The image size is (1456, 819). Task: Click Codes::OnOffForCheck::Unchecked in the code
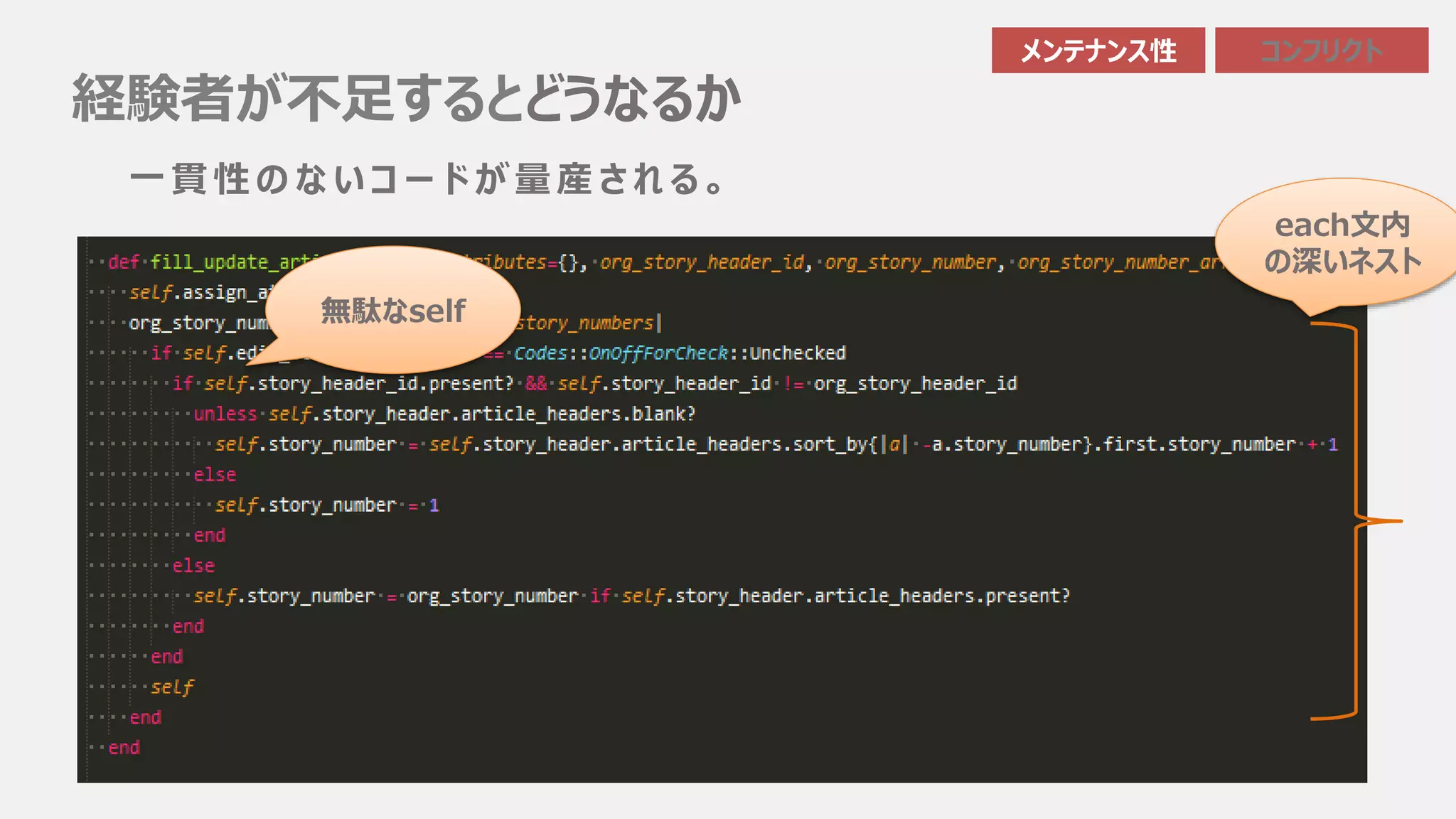click(x=679, y=353)
